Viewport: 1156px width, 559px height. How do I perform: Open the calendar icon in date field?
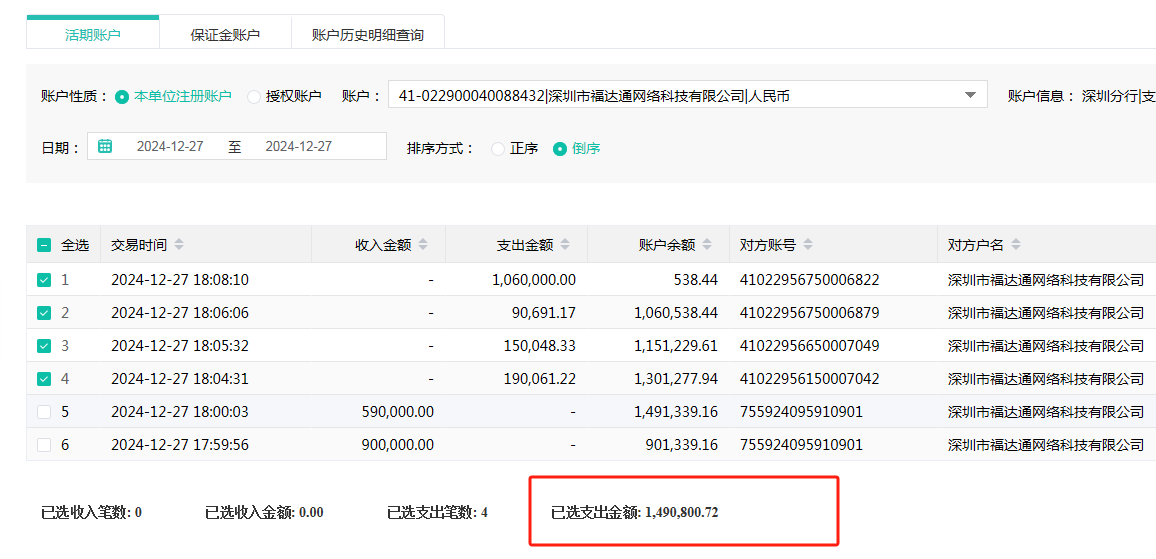[105, 146]
